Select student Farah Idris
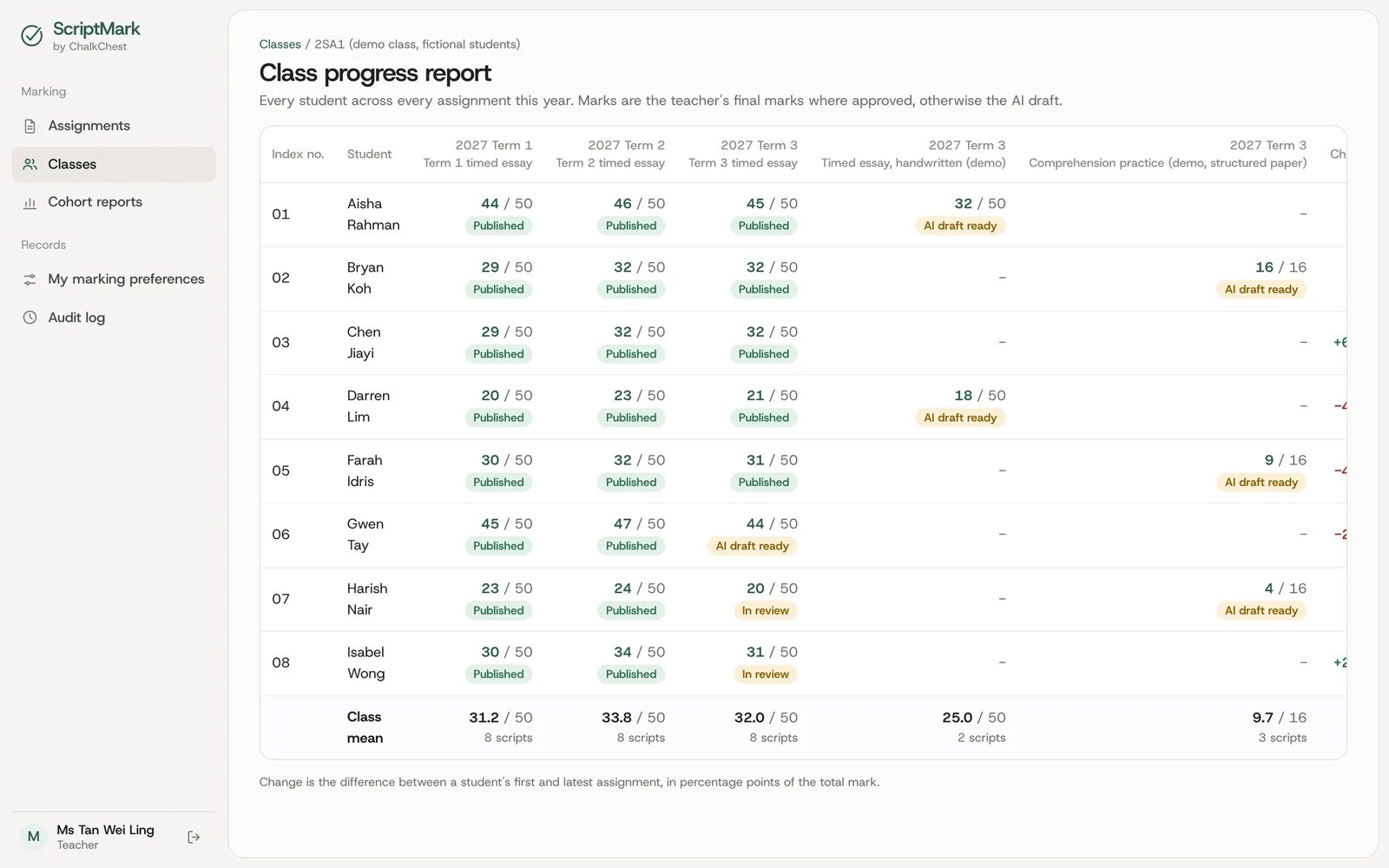The width and height of the screenshot is (1389, 868). 365,470
